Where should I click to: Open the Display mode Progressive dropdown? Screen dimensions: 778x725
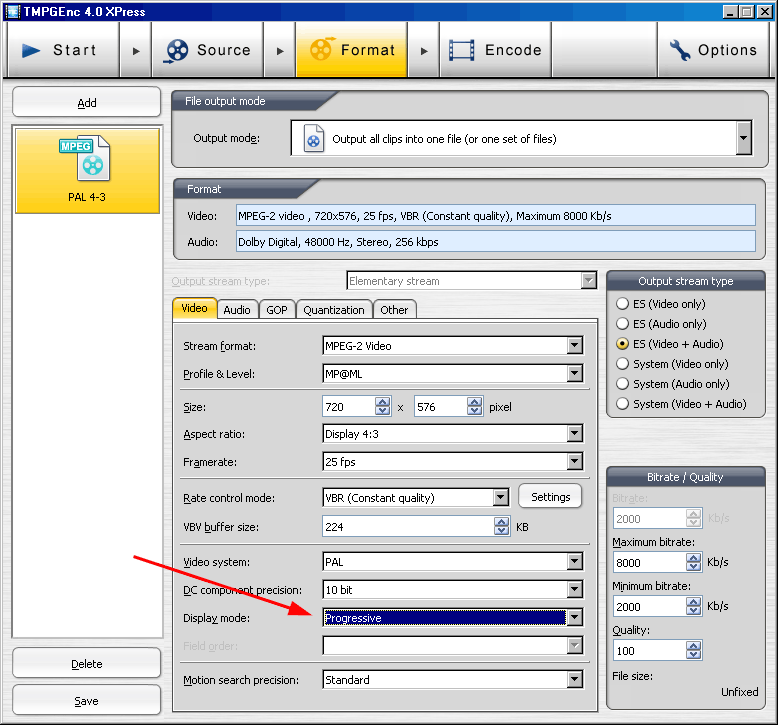[x=575, y=617]
